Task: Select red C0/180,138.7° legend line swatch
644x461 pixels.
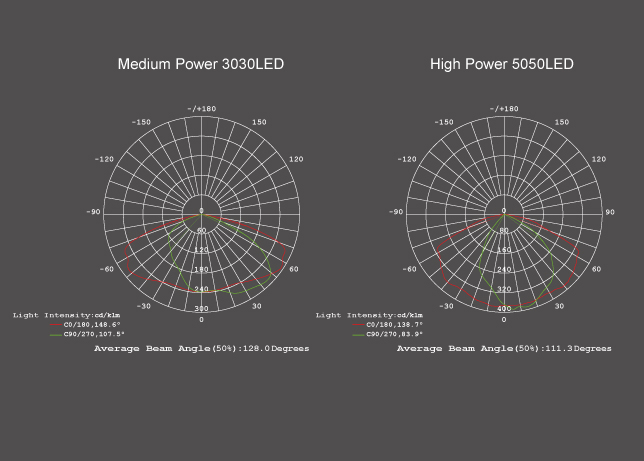Action: coord(358,325)
